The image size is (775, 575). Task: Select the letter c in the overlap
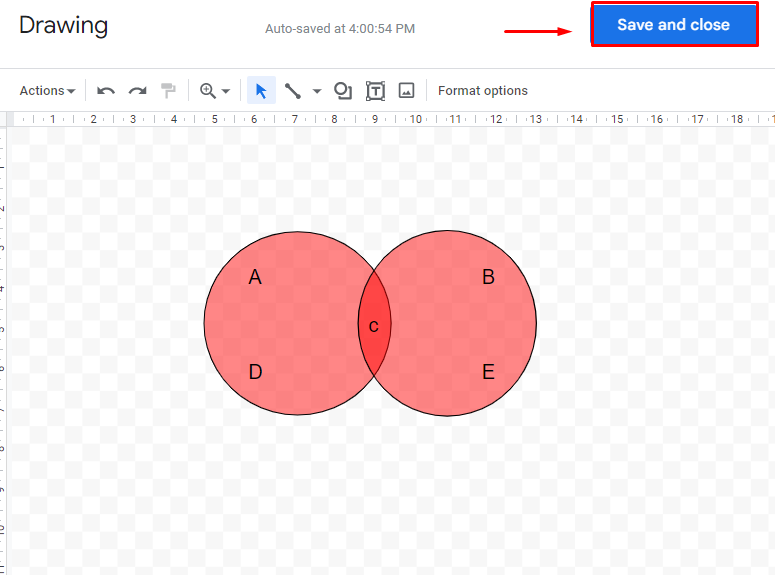click(x=374, y=326)
